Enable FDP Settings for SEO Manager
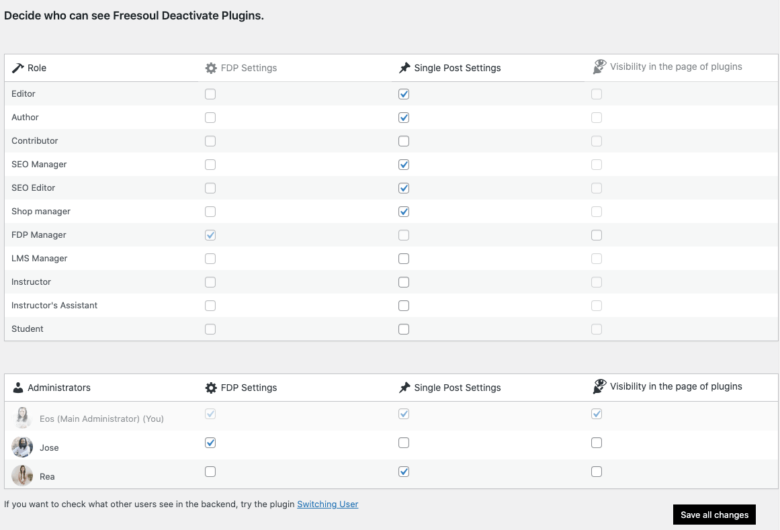The image size is (780, 530). pos(210,164)
